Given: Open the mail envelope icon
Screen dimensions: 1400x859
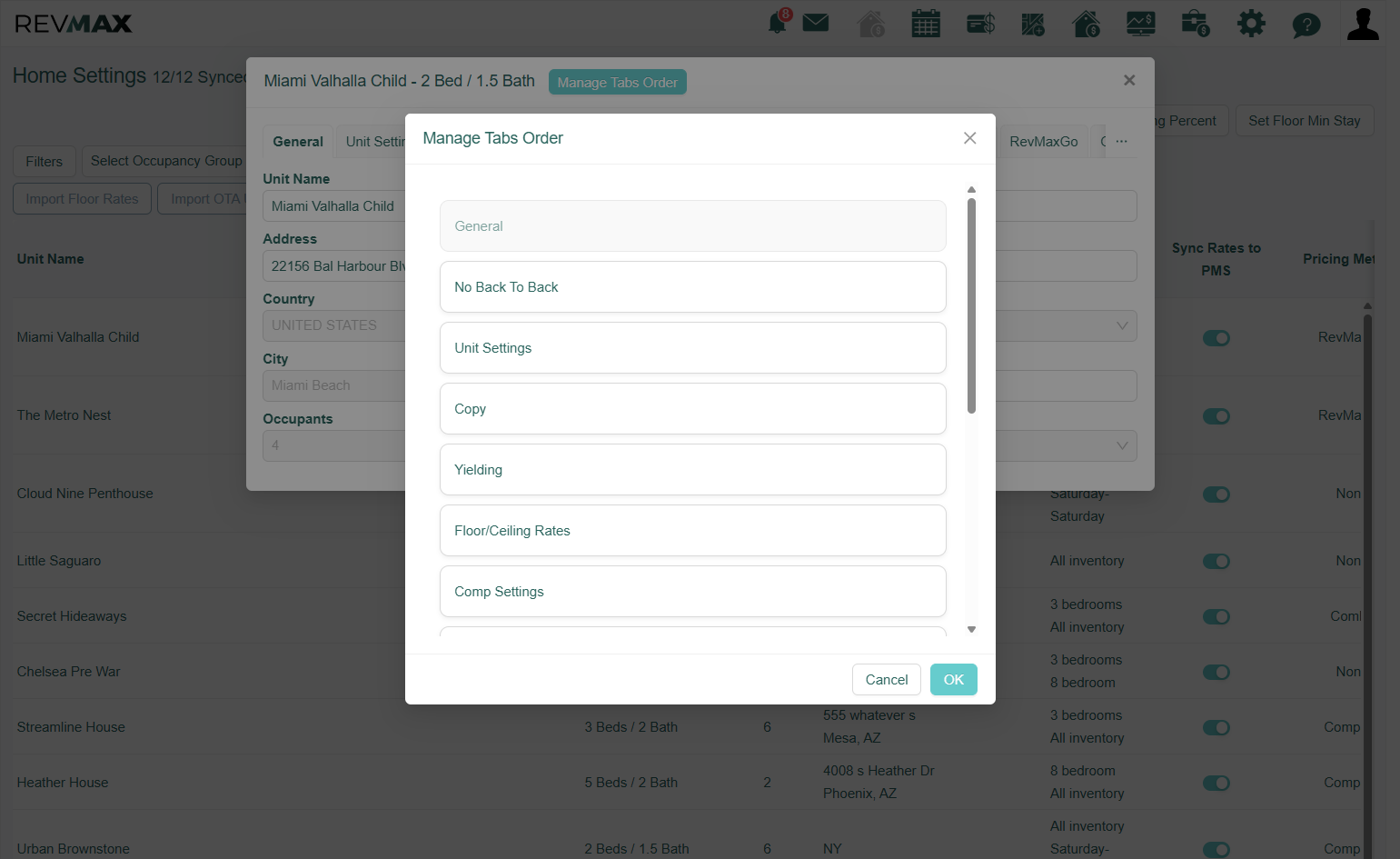Looking at the screenshot, I should tap(816, 23).
